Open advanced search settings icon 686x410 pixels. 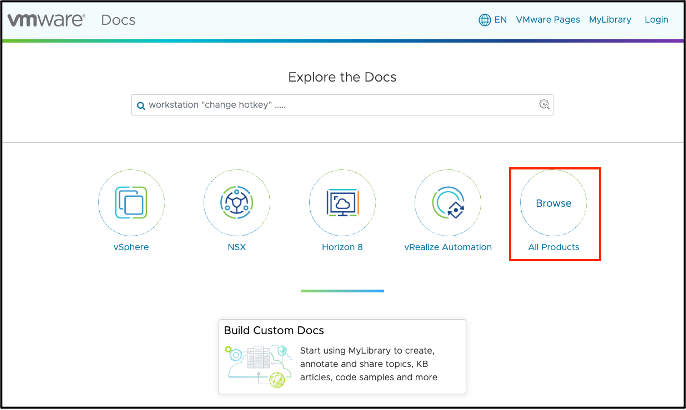click(x=544, y=104)
